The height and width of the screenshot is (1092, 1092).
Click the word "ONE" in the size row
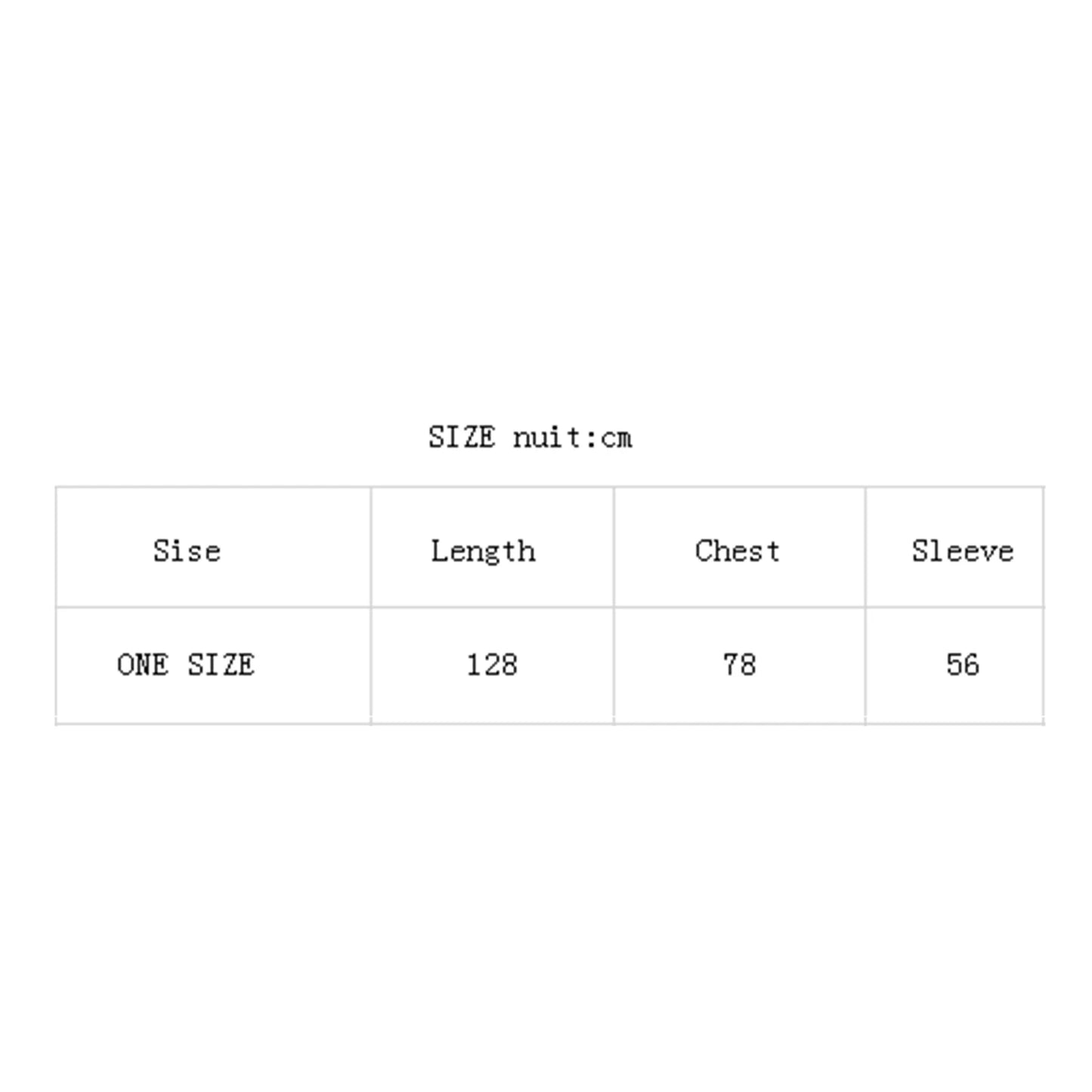point(143,665)
